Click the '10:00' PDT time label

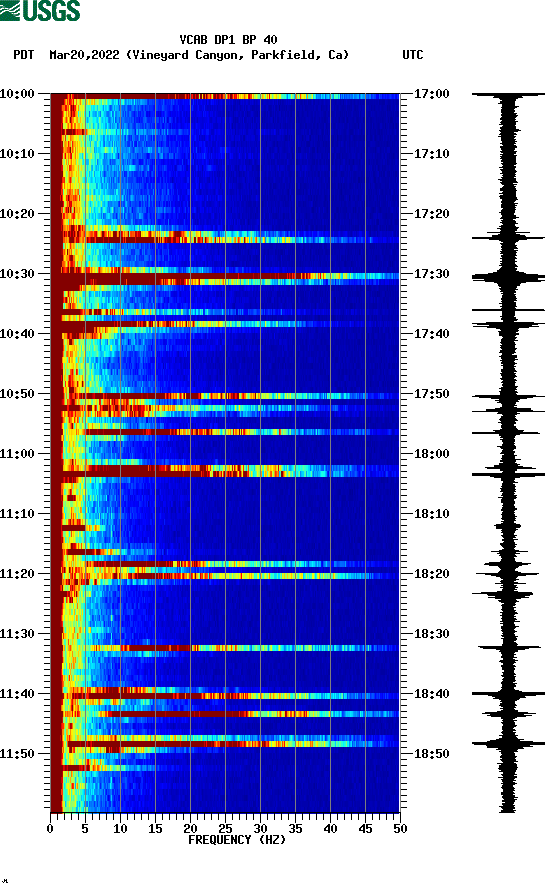point(17,94)
